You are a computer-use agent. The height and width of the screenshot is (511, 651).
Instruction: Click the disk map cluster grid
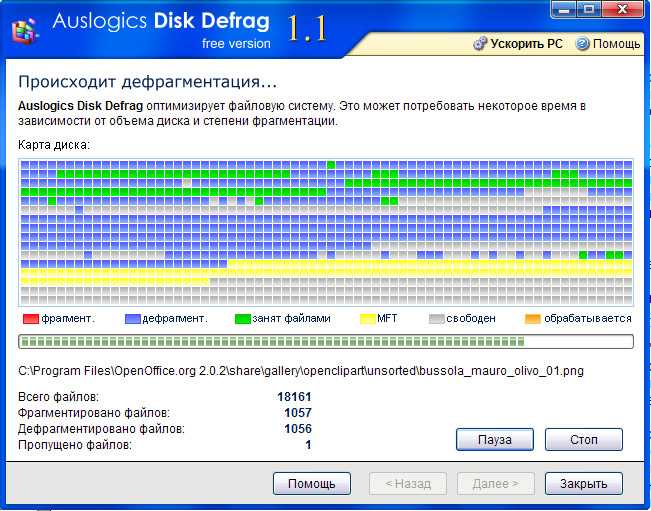point(326,232)
